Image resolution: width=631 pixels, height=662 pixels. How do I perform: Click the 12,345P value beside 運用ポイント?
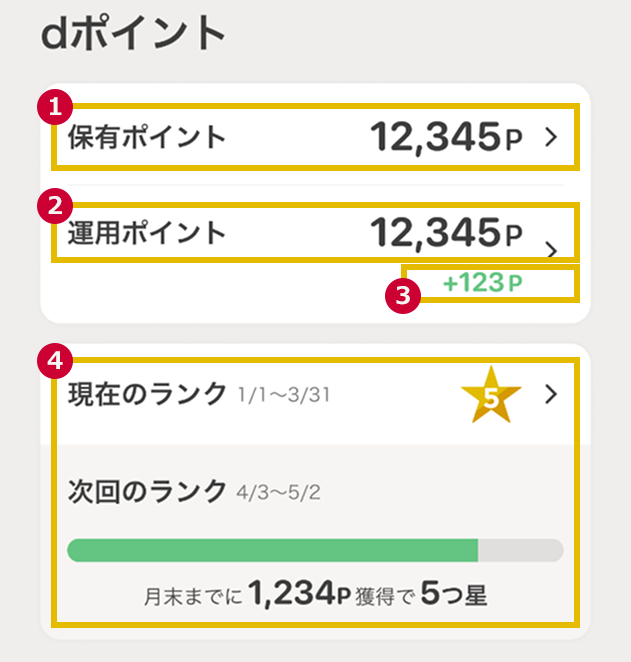click(446, 234)
